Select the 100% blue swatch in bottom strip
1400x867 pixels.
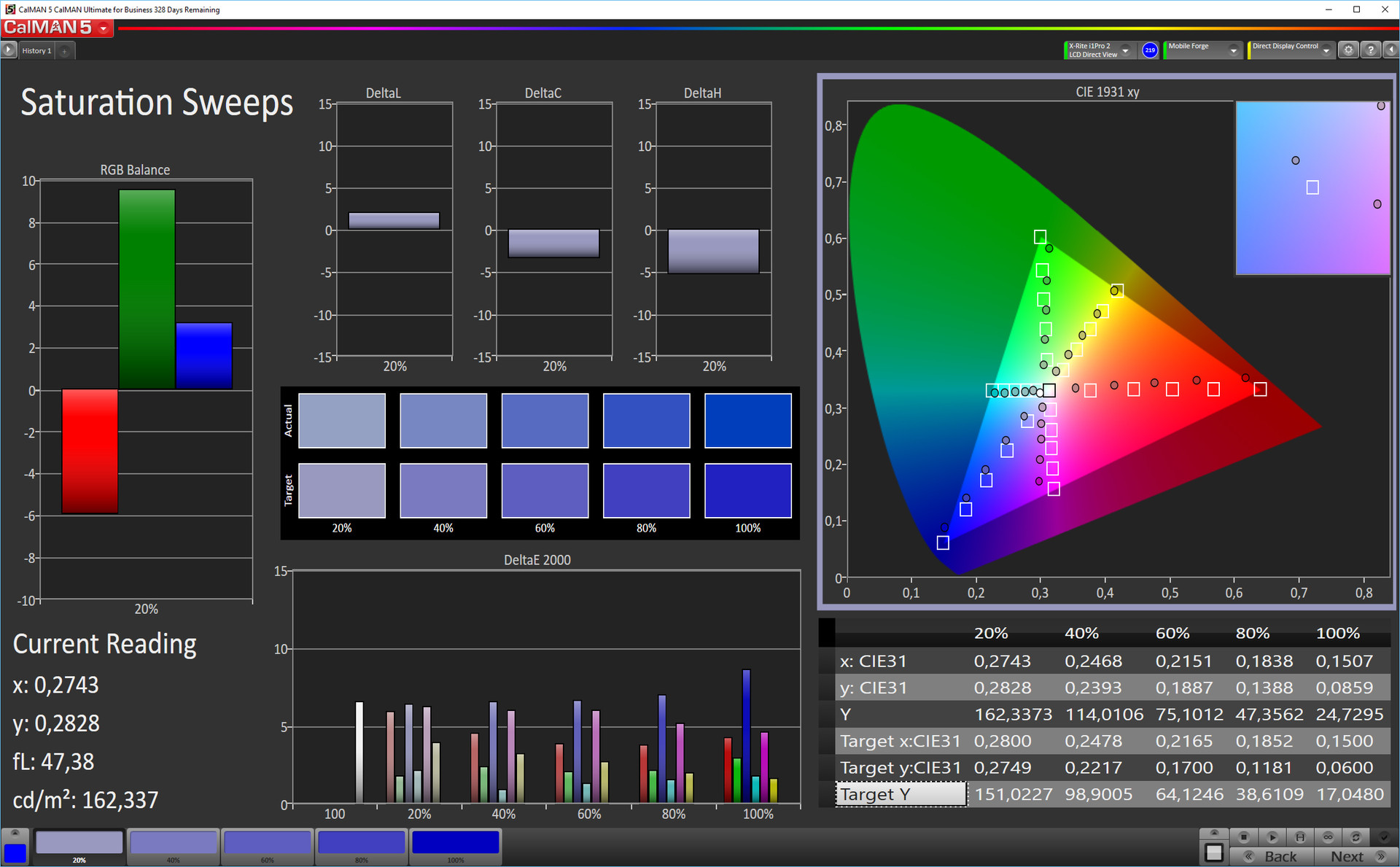(x=455, y=844)
